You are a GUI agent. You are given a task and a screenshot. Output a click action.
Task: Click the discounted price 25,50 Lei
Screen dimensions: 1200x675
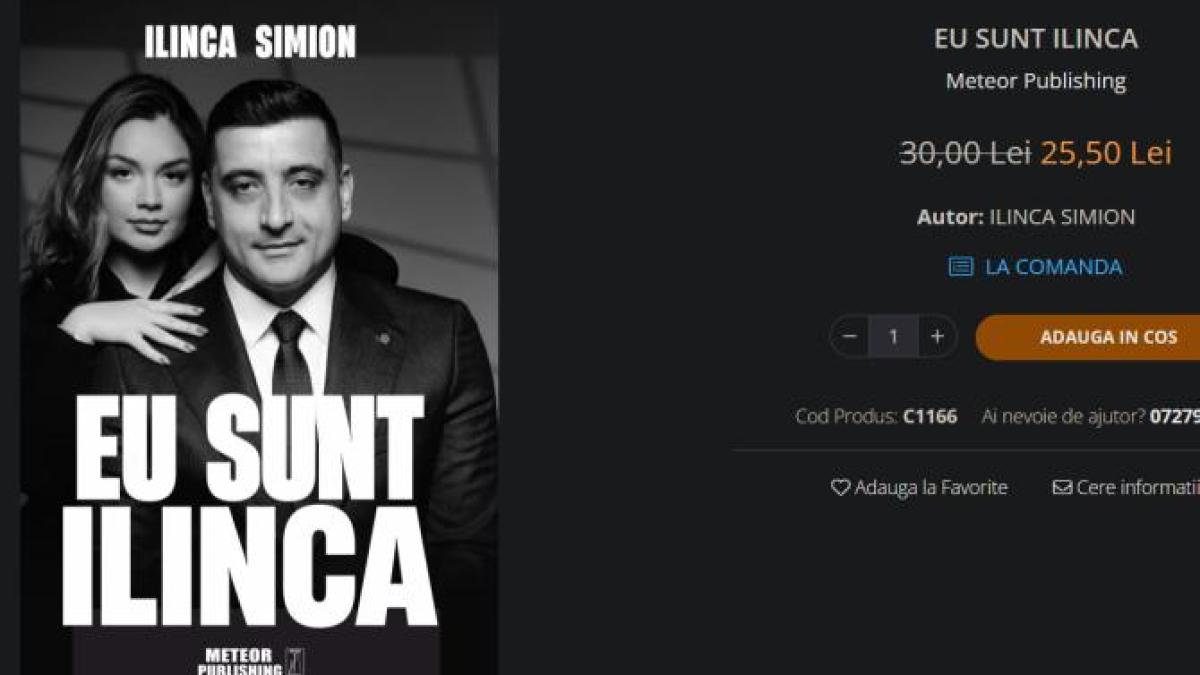click(1106, 153)
